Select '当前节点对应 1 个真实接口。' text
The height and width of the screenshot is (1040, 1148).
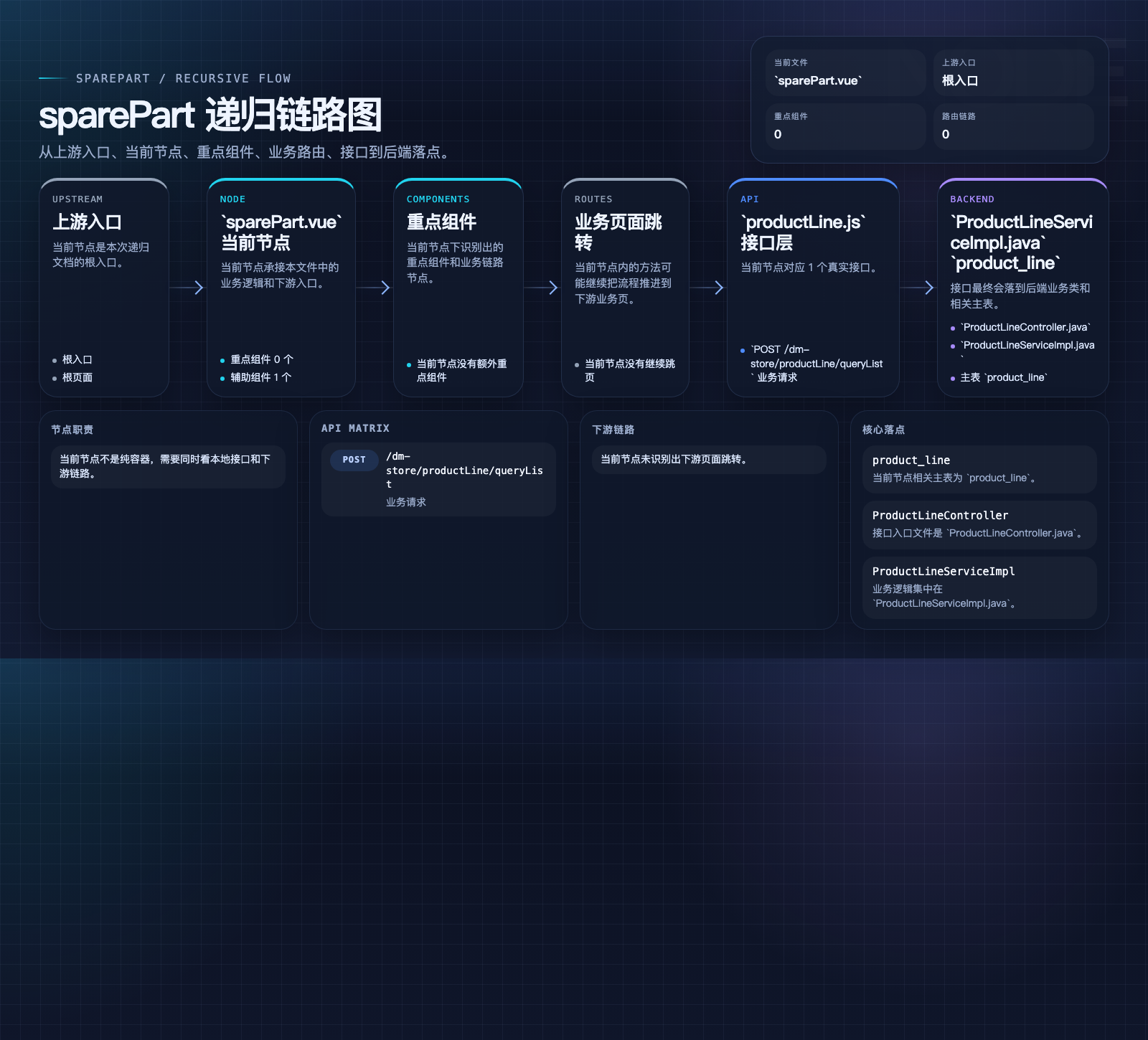click(x=810, y=268)
